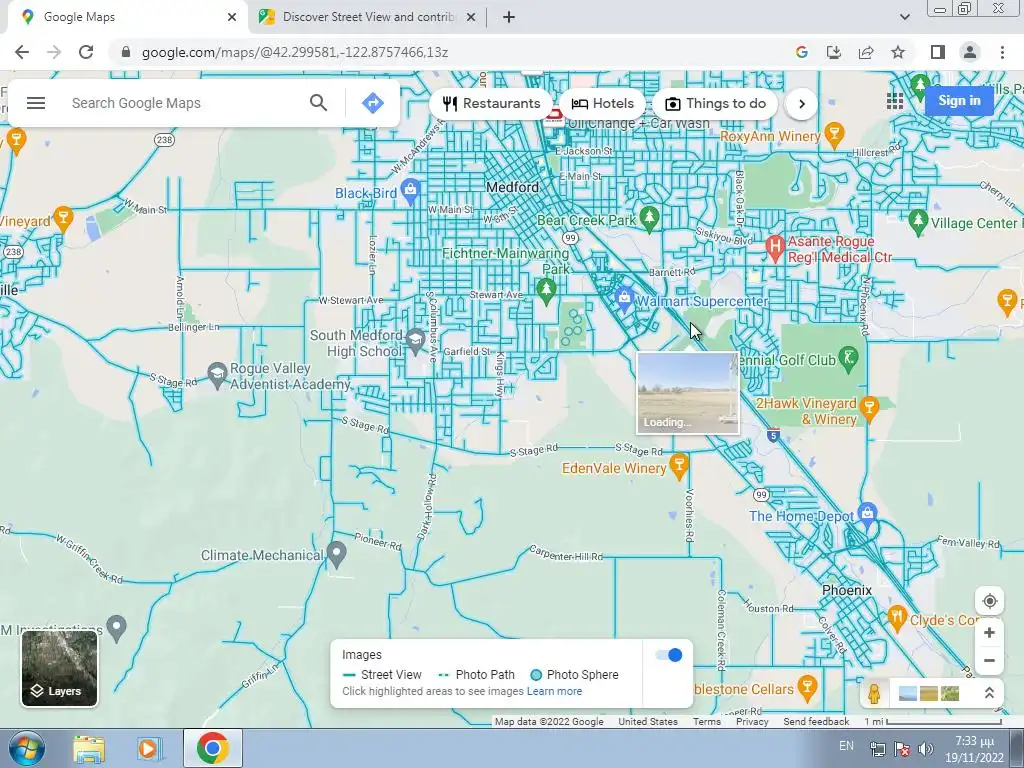This screenshot has height=768, width=1024.
Task: Filter map by Restaurants
Action: tap(491, 103)
